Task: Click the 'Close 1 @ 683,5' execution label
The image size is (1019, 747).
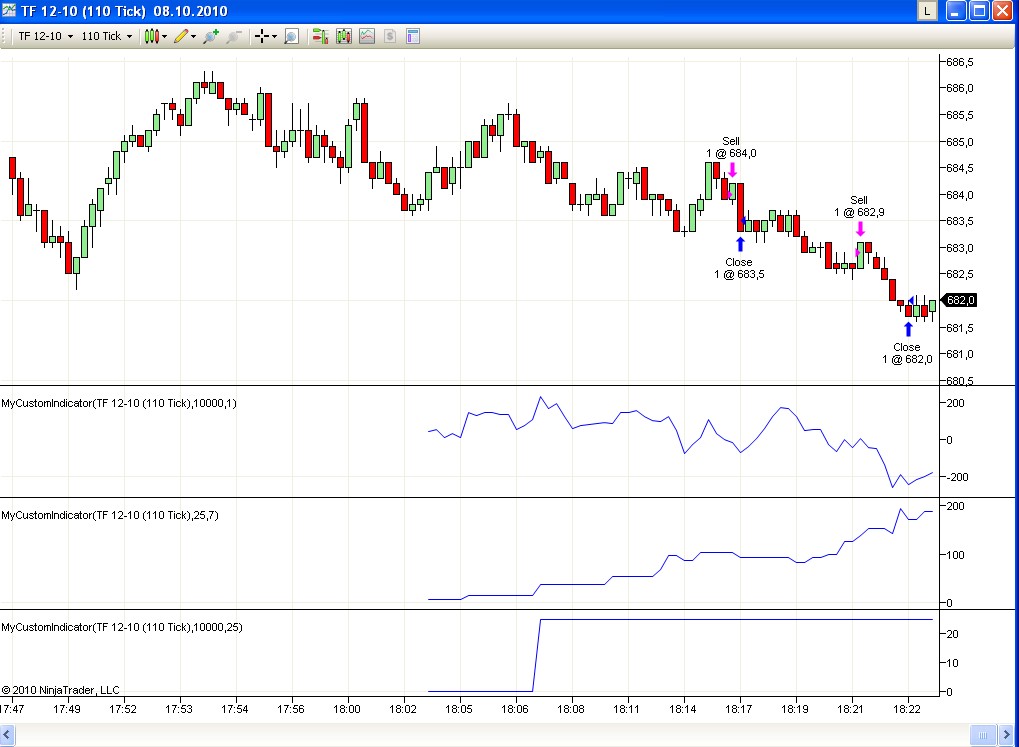Action: (739, 268)
